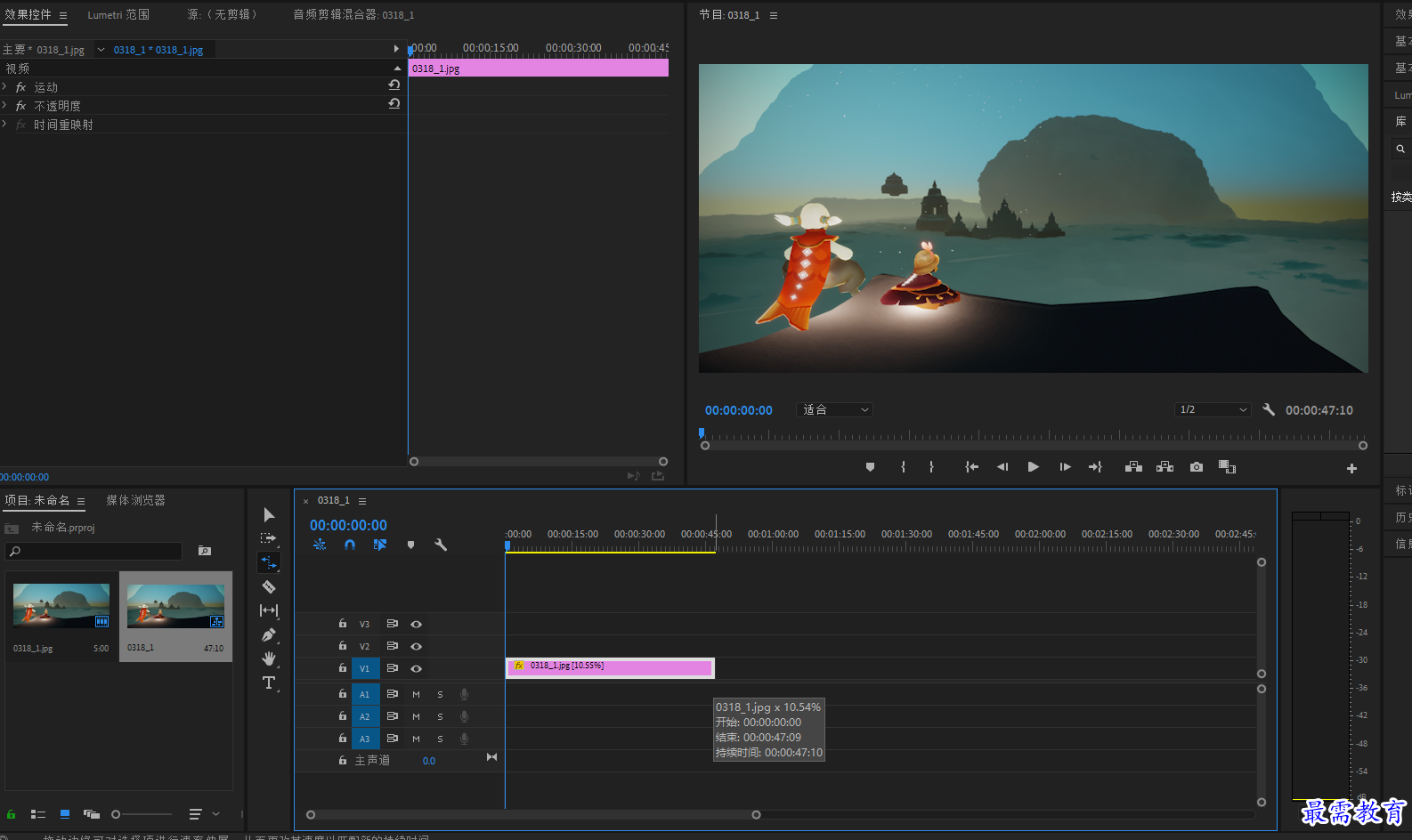
Task: Open project panel sort dropdown
Action: [x=205, y=814]
